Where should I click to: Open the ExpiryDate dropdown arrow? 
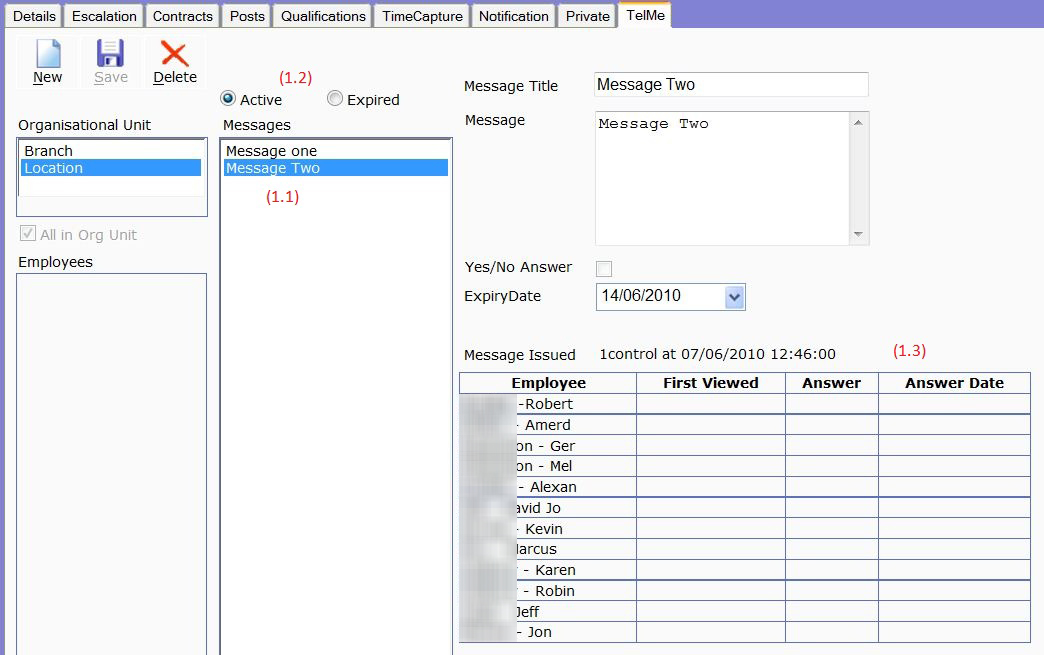pos(734,297)
